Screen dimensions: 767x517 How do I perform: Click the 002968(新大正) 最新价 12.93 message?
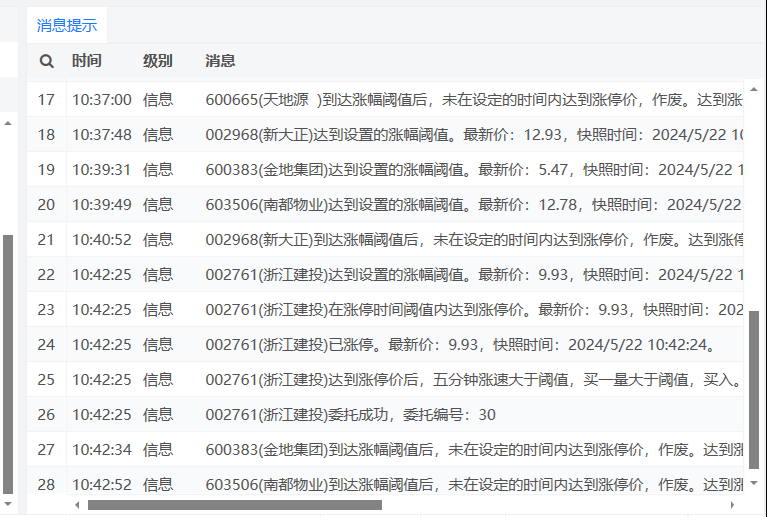coord(474,135)
